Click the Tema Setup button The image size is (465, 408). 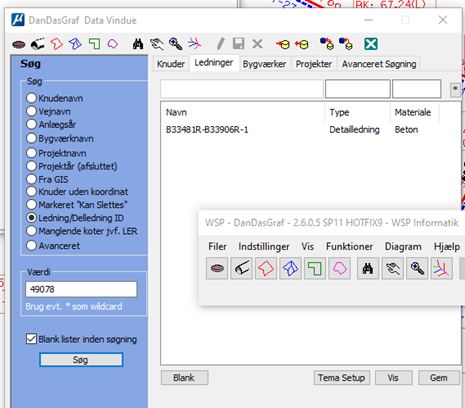pos(341,378)
